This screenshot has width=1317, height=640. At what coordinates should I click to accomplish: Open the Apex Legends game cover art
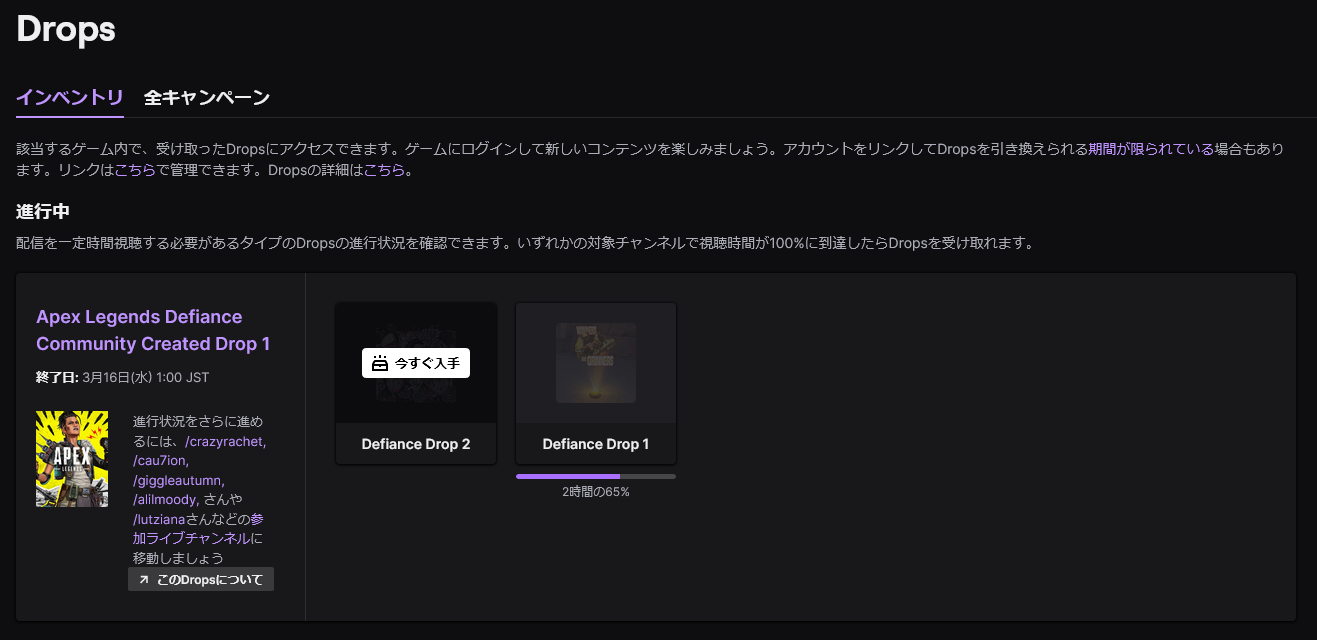pos(72,459)
